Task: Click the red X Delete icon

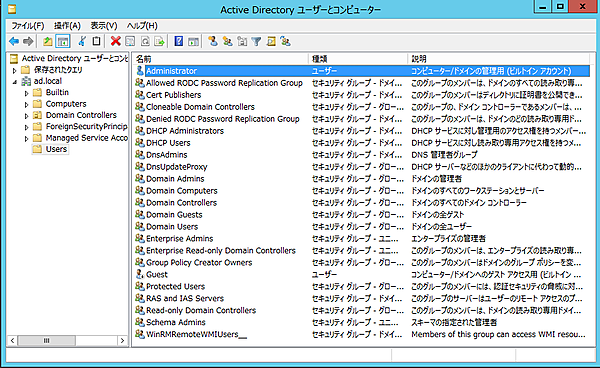Action: tap(116, 41)
